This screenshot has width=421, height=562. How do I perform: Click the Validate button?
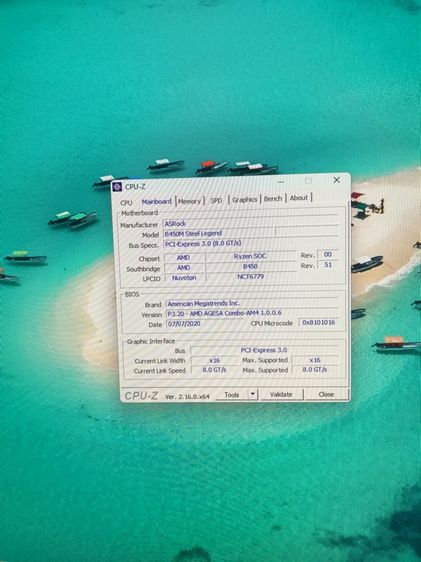pos(281,394)
